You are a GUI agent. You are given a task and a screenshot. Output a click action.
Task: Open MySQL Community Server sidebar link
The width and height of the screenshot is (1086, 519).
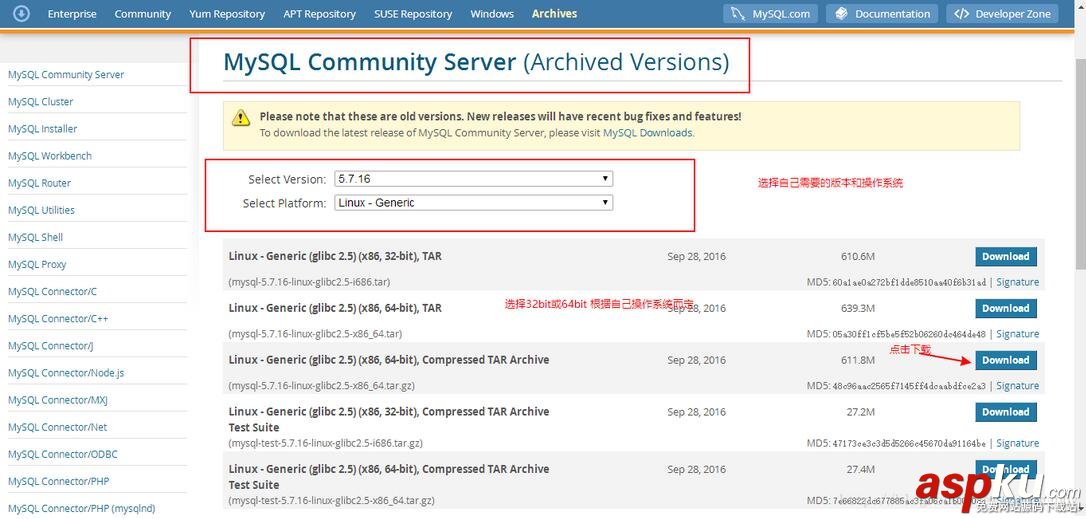pos(66,75)
